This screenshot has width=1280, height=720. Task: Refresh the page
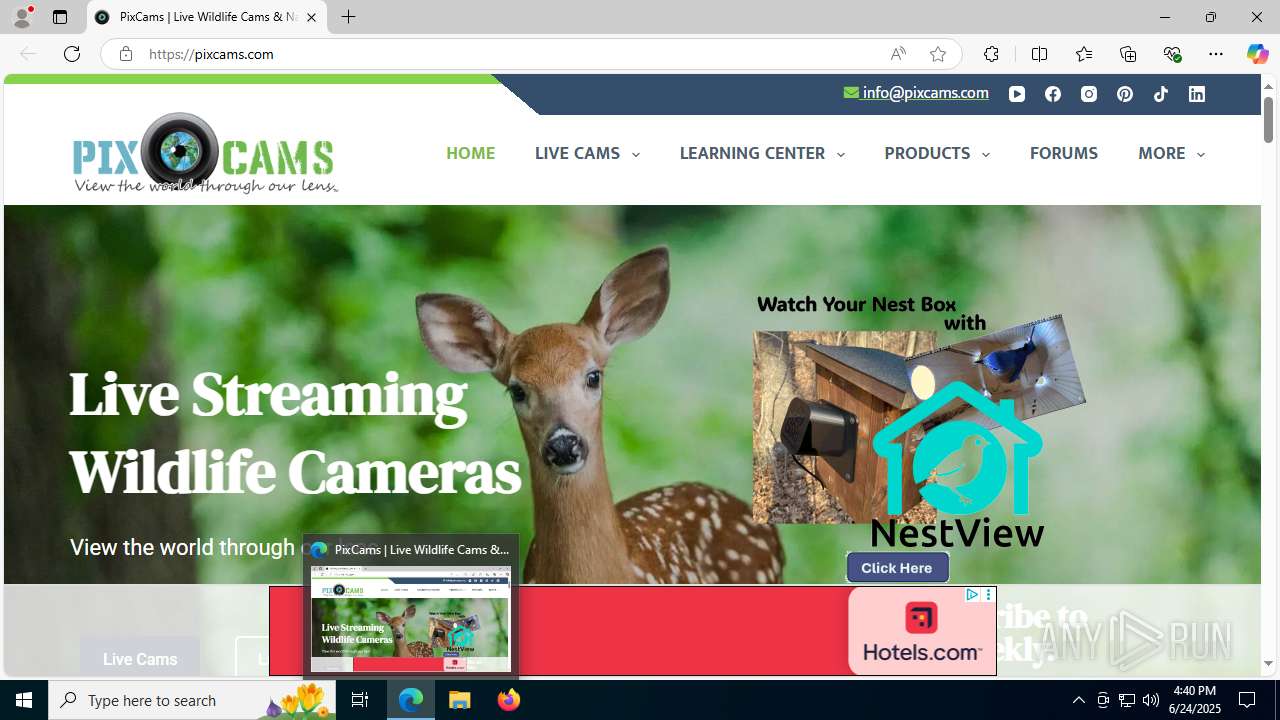(x=72, y=54)
